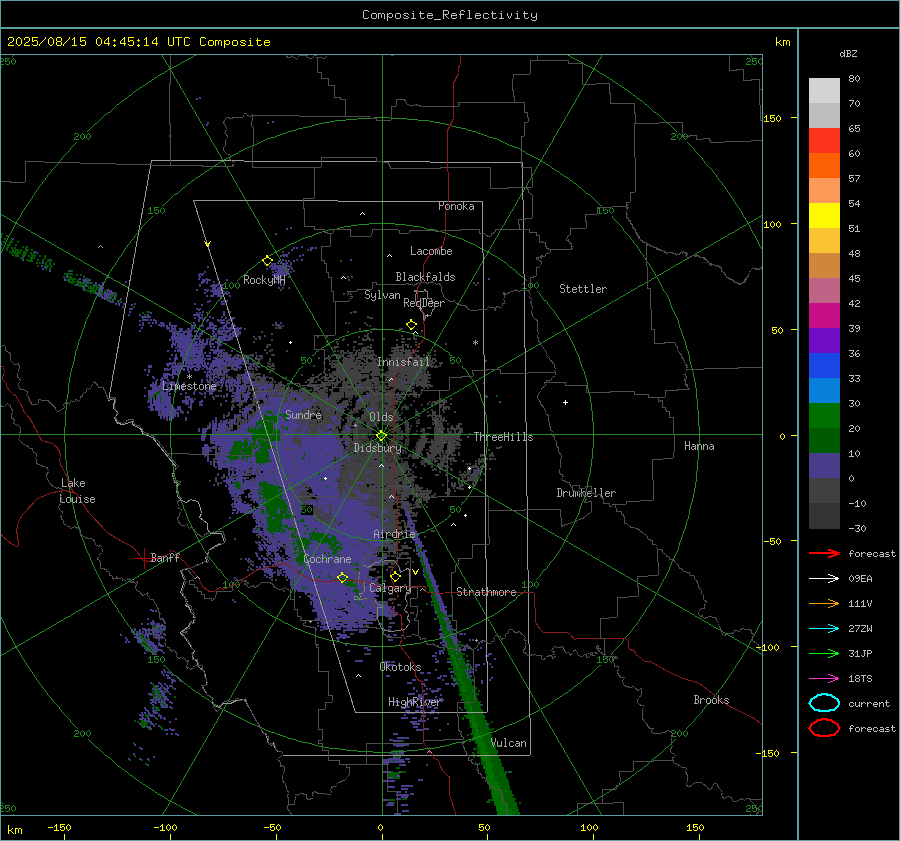Click the Drumheller town label
The image size is (900, 841).
click(586, 493)
